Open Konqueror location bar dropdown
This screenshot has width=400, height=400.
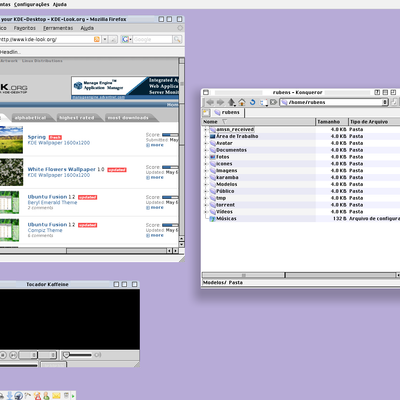pos(385,102)
